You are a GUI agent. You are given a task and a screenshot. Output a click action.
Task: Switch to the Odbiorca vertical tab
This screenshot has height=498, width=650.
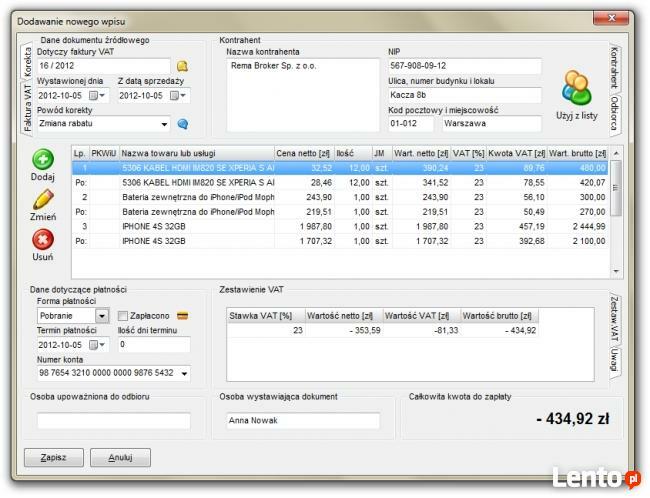[x=614, y=113]
